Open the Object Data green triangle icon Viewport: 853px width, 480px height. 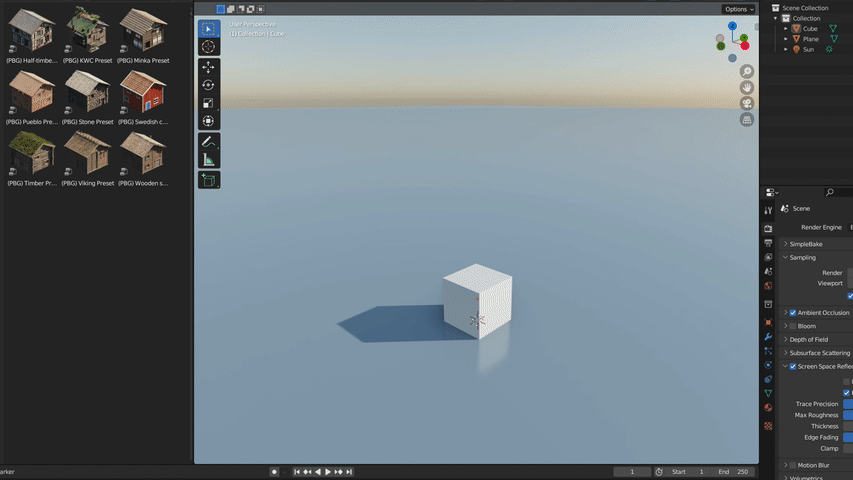pyautogui.click(x=768, y=393)
